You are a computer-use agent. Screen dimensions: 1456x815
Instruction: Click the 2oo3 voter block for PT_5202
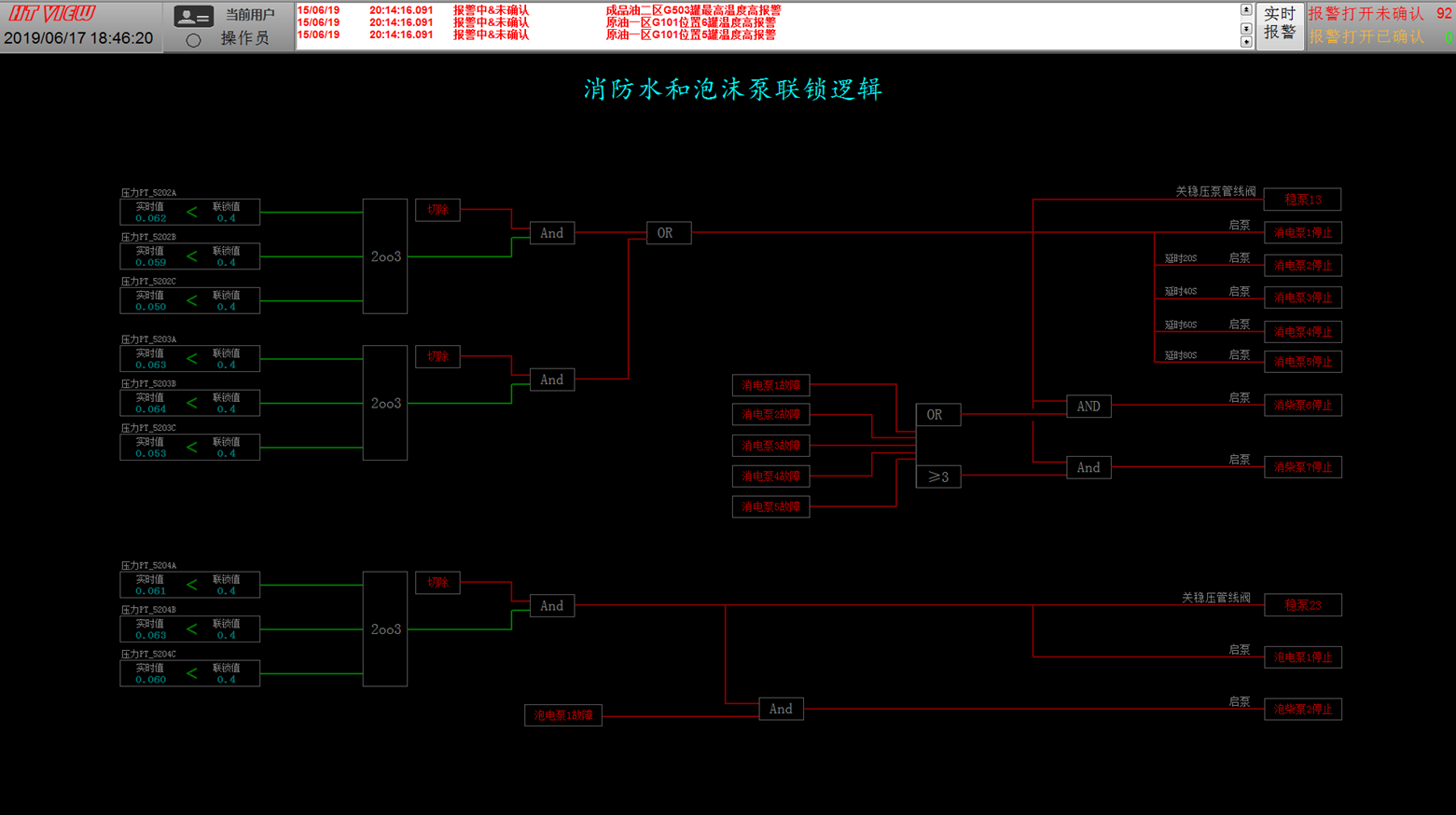[385, 256]
